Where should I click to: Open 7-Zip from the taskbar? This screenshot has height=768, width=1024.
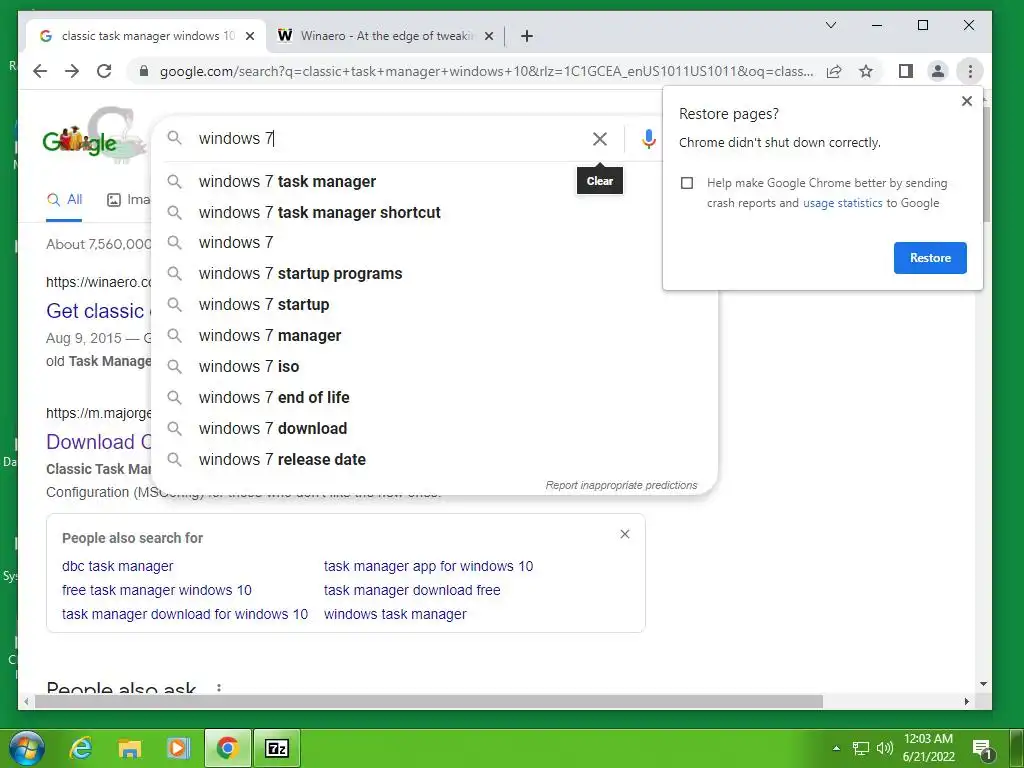pos(277,748)
